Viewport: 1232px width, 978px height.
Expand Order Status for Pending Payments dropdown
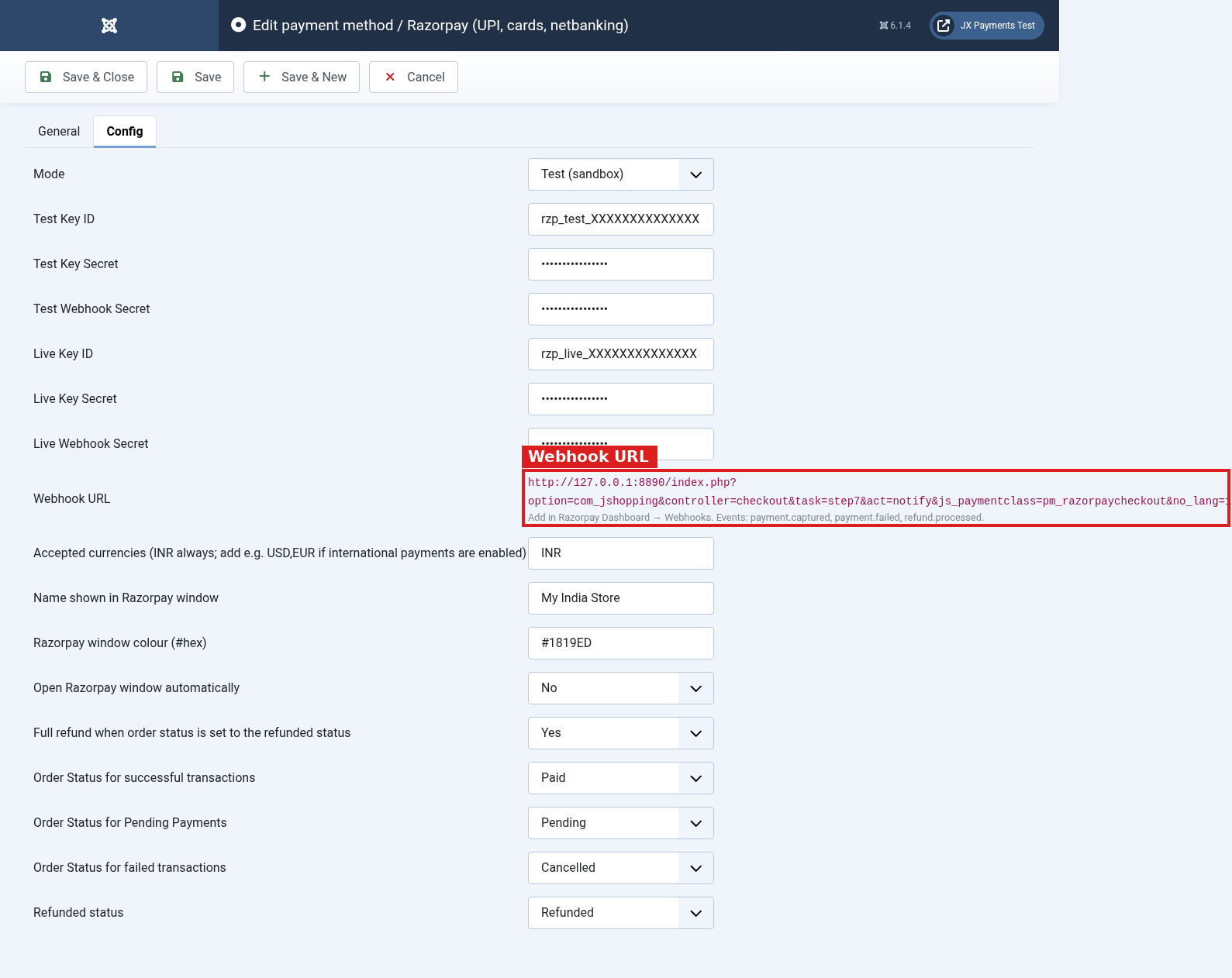(x=621, y=823)
